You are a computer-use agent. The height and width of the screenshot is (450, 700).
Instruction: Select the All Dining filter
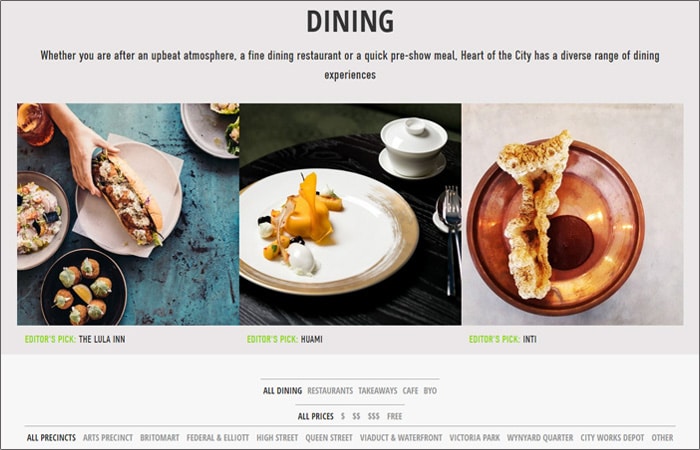click(x=283, y=391)
